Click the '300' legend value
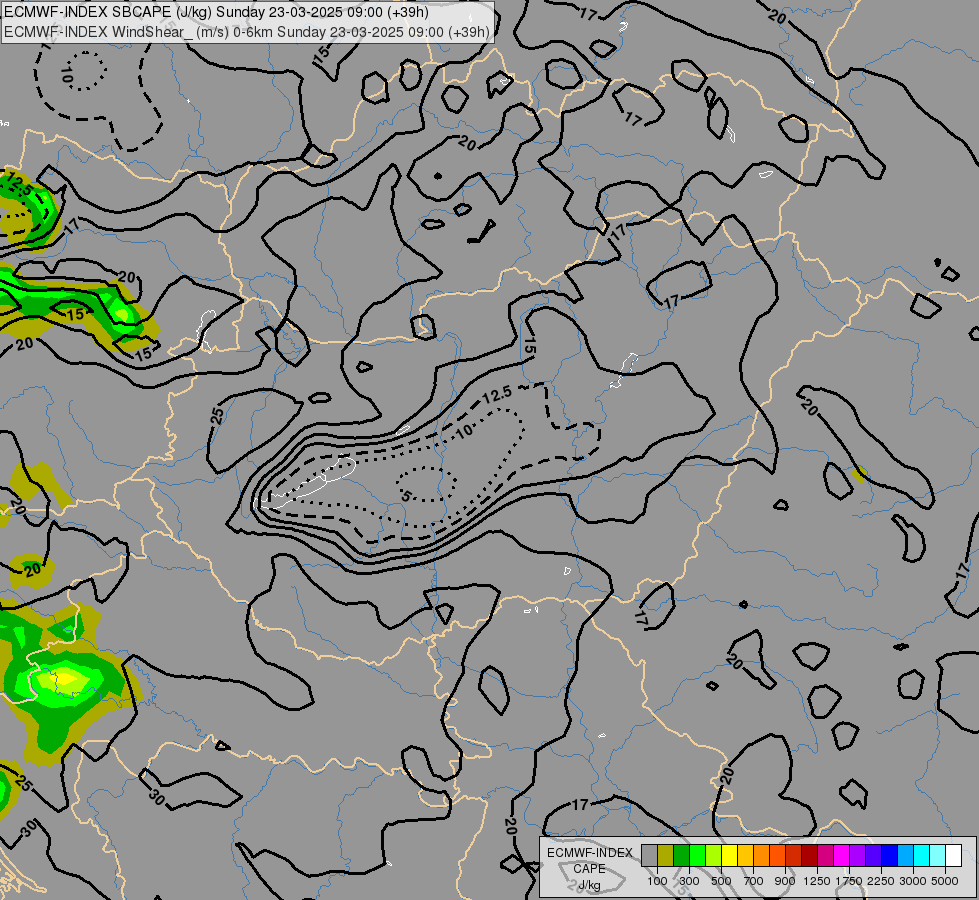 [x=689, y=881]
